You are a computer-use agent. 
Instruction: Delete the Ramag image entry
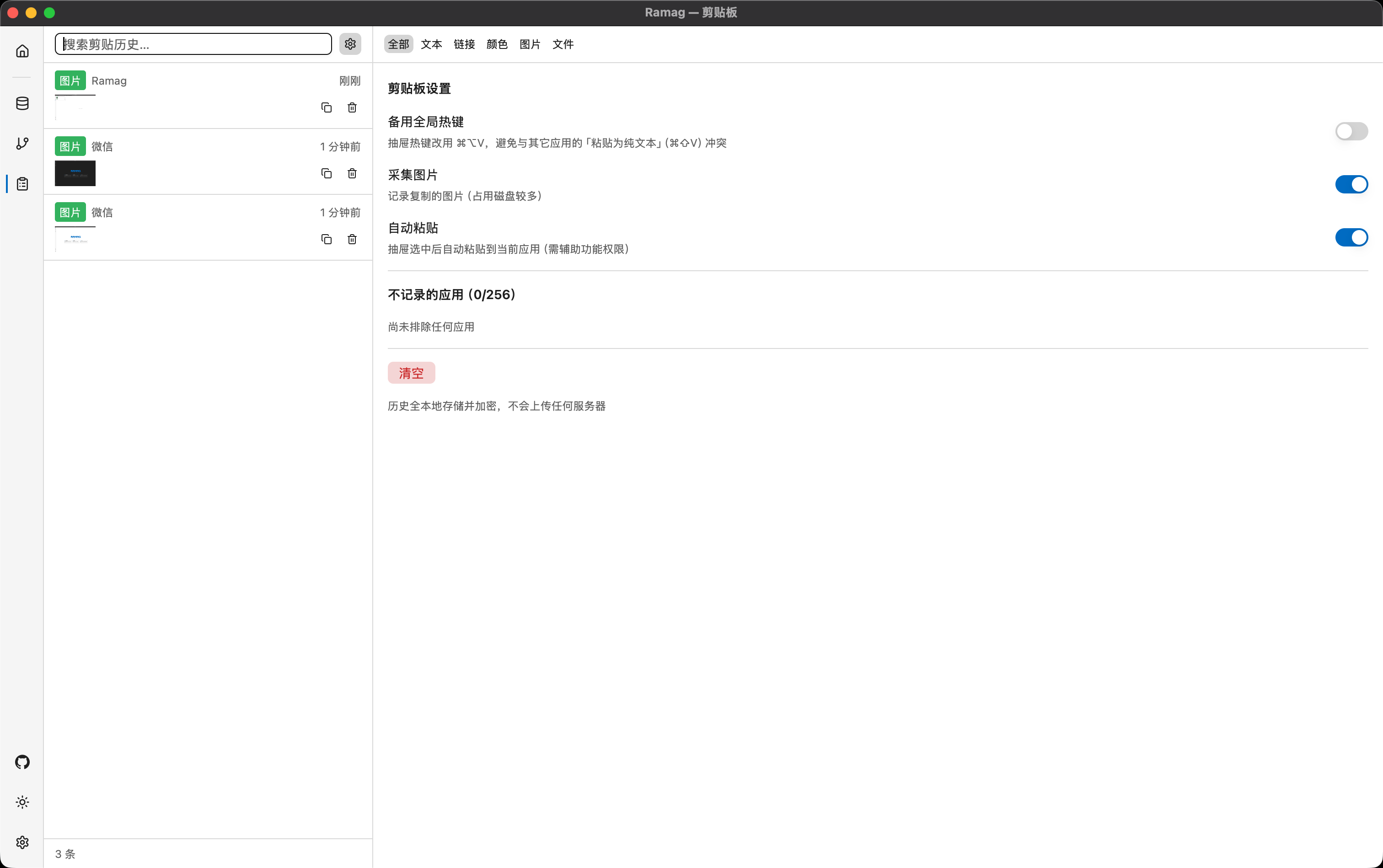(x=352, y=107)
